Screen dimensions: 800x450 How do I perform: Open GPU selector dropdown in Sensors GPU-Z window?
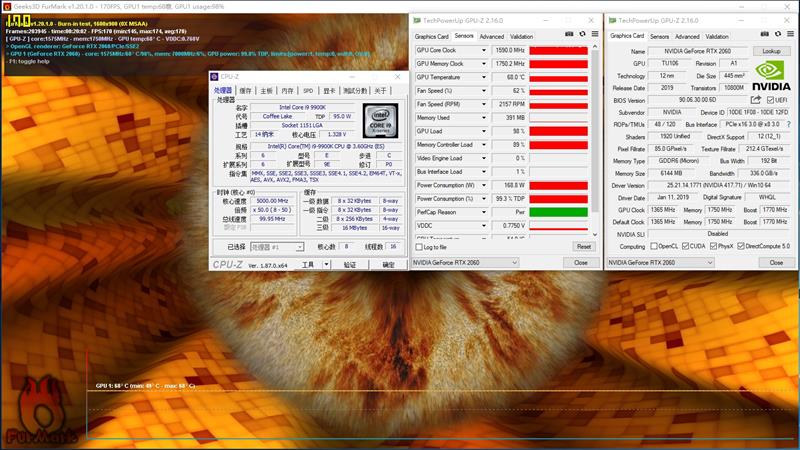coord(514,262)
